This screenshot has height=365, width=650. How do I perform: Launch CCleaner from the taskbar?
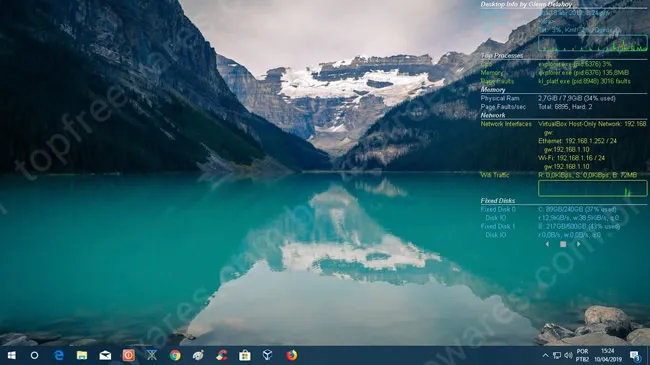(x=221, y=355)
